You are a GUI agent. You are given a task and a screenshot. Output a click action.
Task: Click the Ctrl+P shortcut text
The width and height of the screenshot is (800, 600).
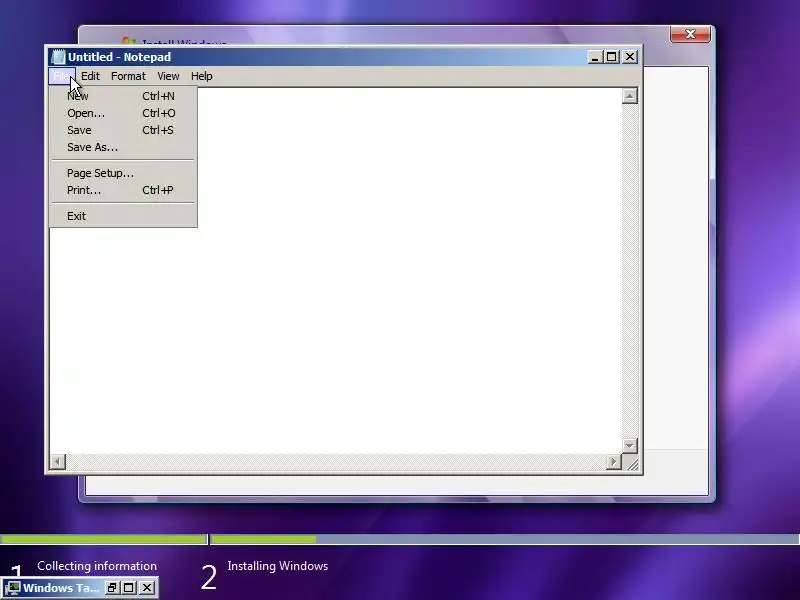tap(158, 190)
